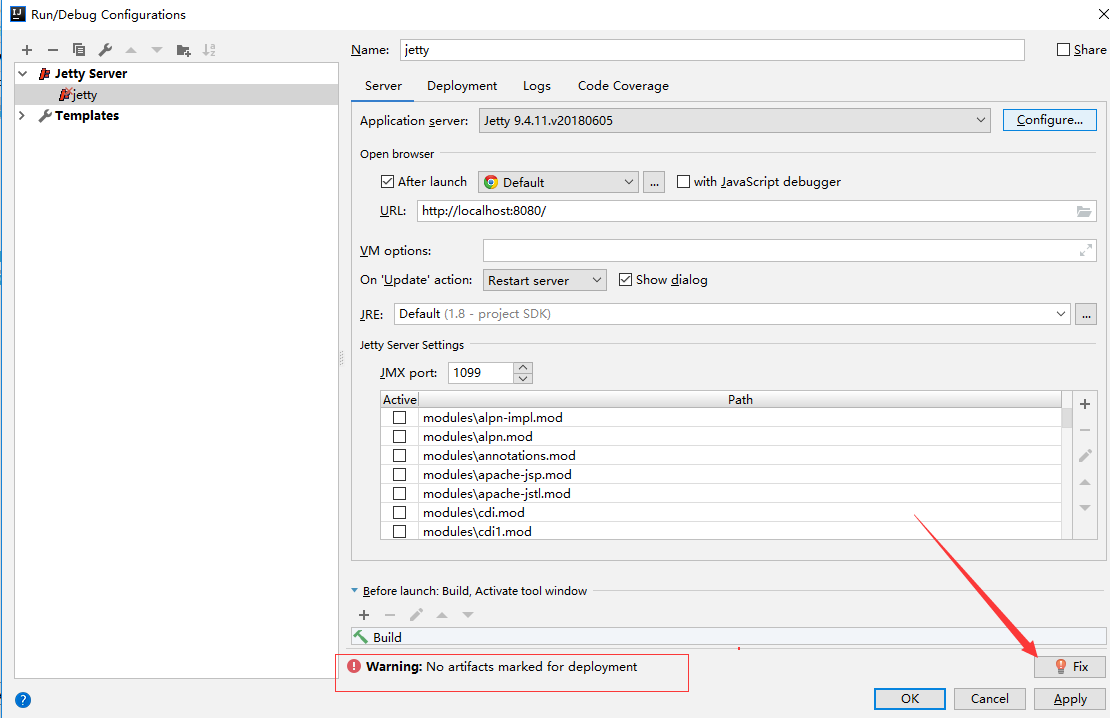The width and height of the screenshot is (1110, 718).
Task: Select the jetty configuration item
Action: [176, 94]
